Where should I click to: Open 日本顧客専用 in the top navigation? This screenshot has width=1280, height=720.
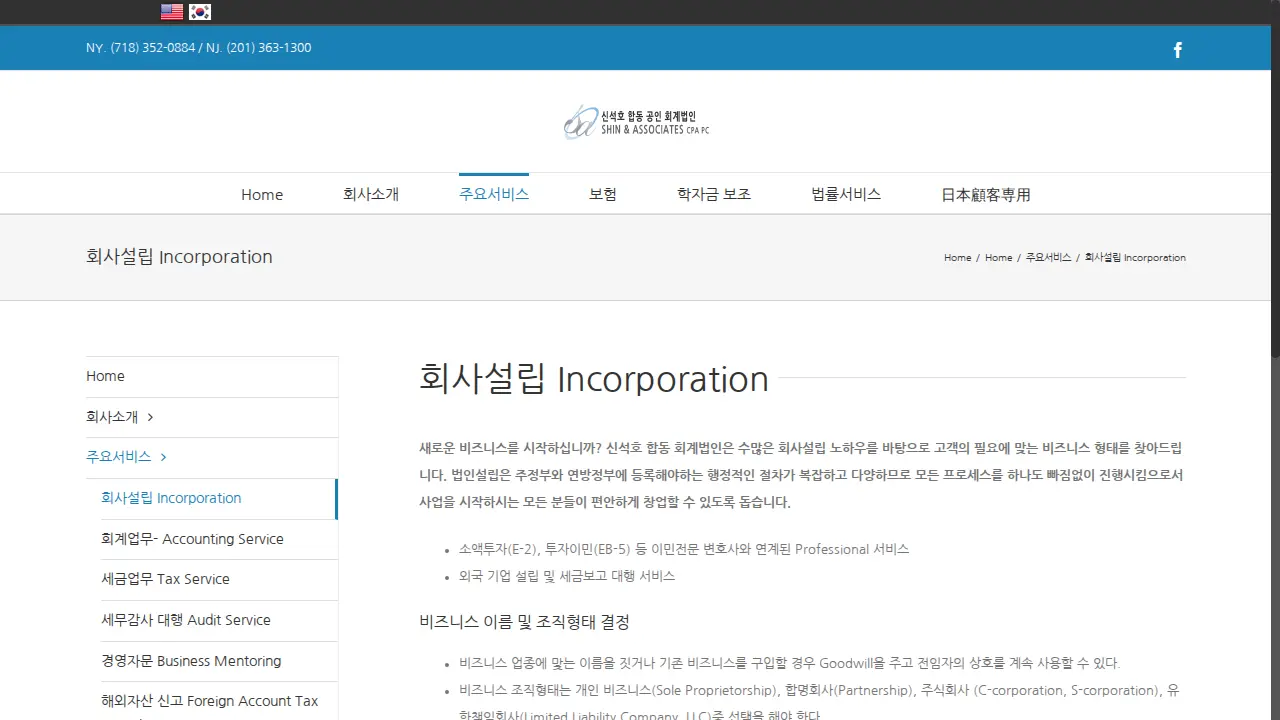986,195
